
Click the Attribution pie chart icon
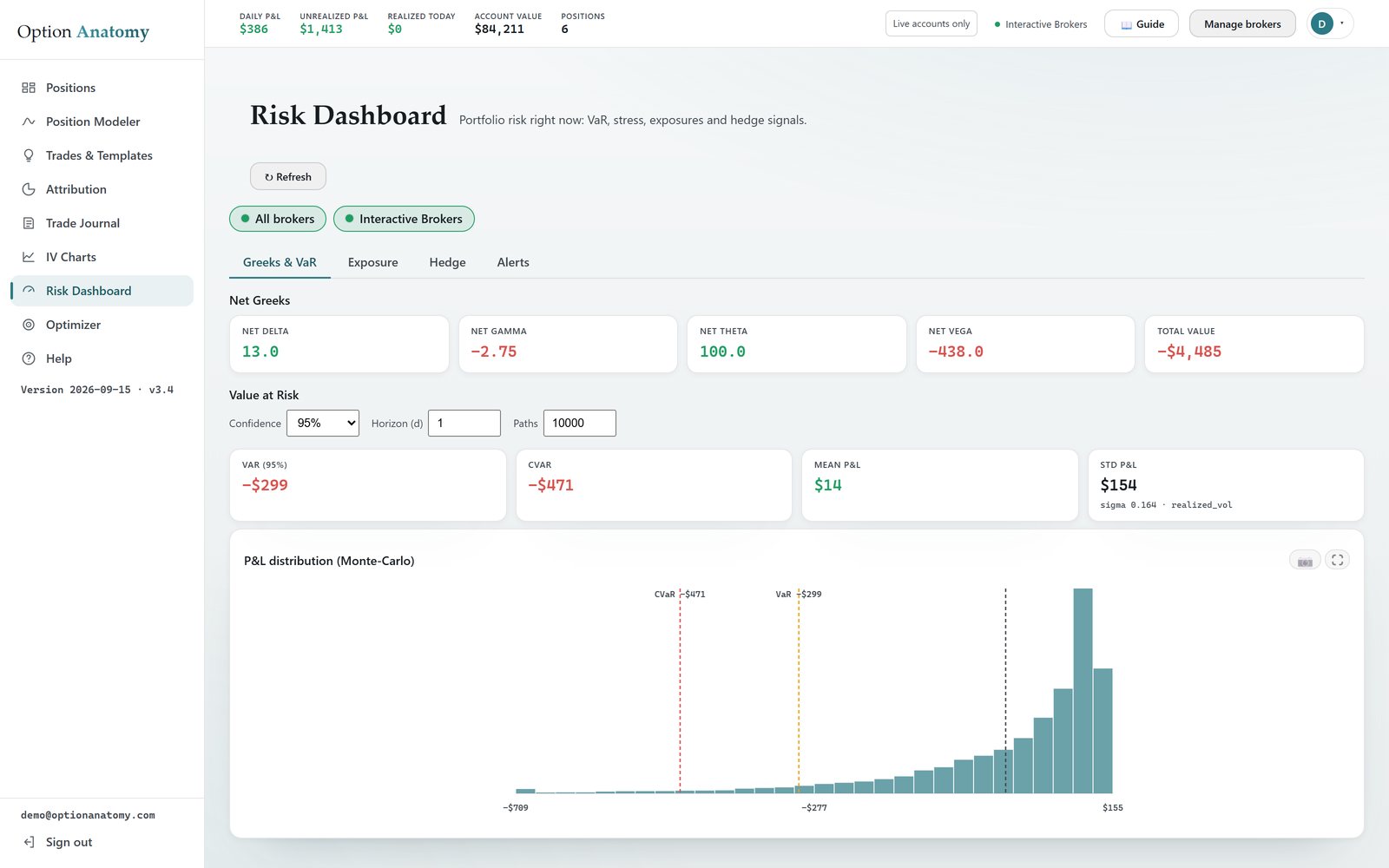(x=29, y=189)
